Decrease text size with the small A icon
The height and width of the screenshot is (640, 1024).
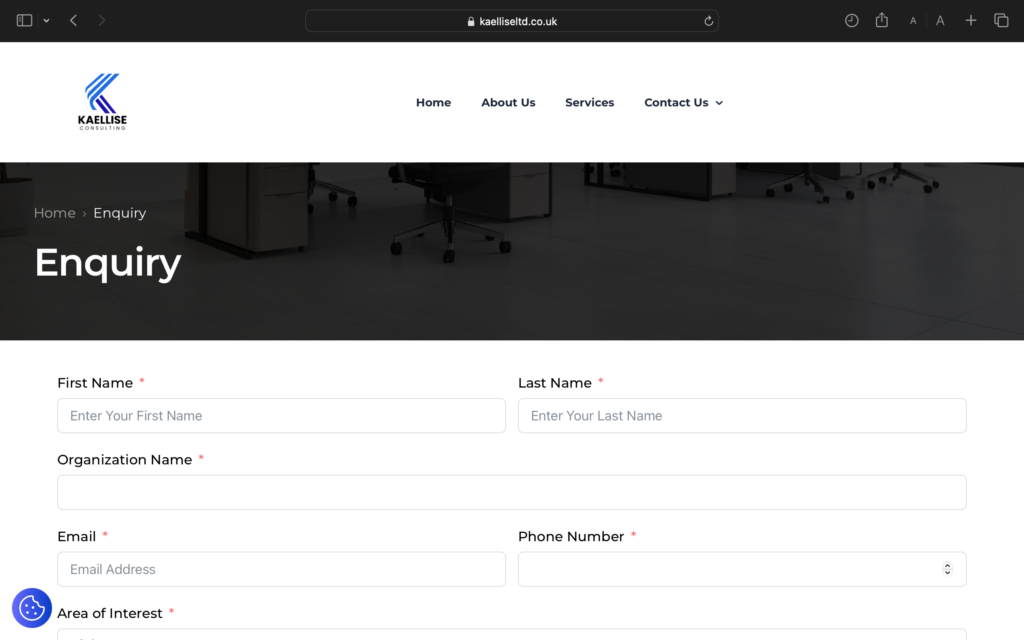point(911,20)
